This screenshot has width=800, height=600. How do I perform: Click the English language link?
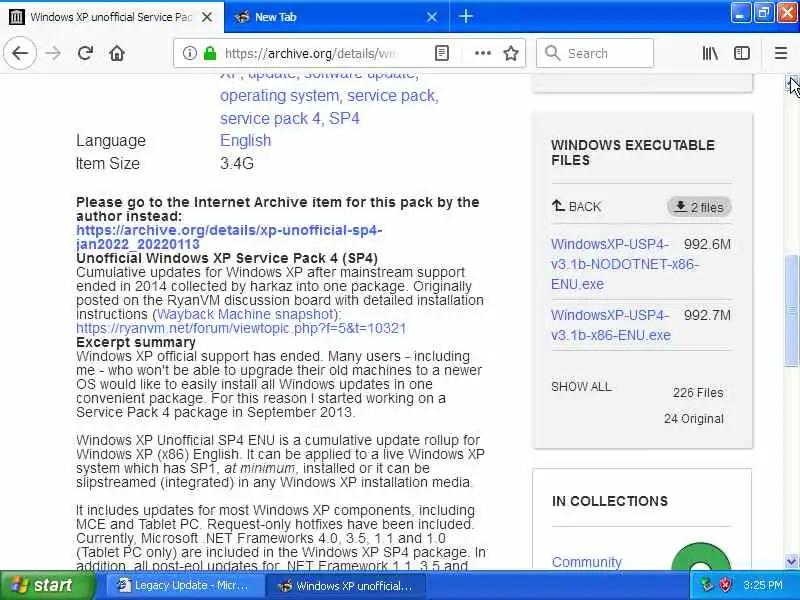click(245, 140)
